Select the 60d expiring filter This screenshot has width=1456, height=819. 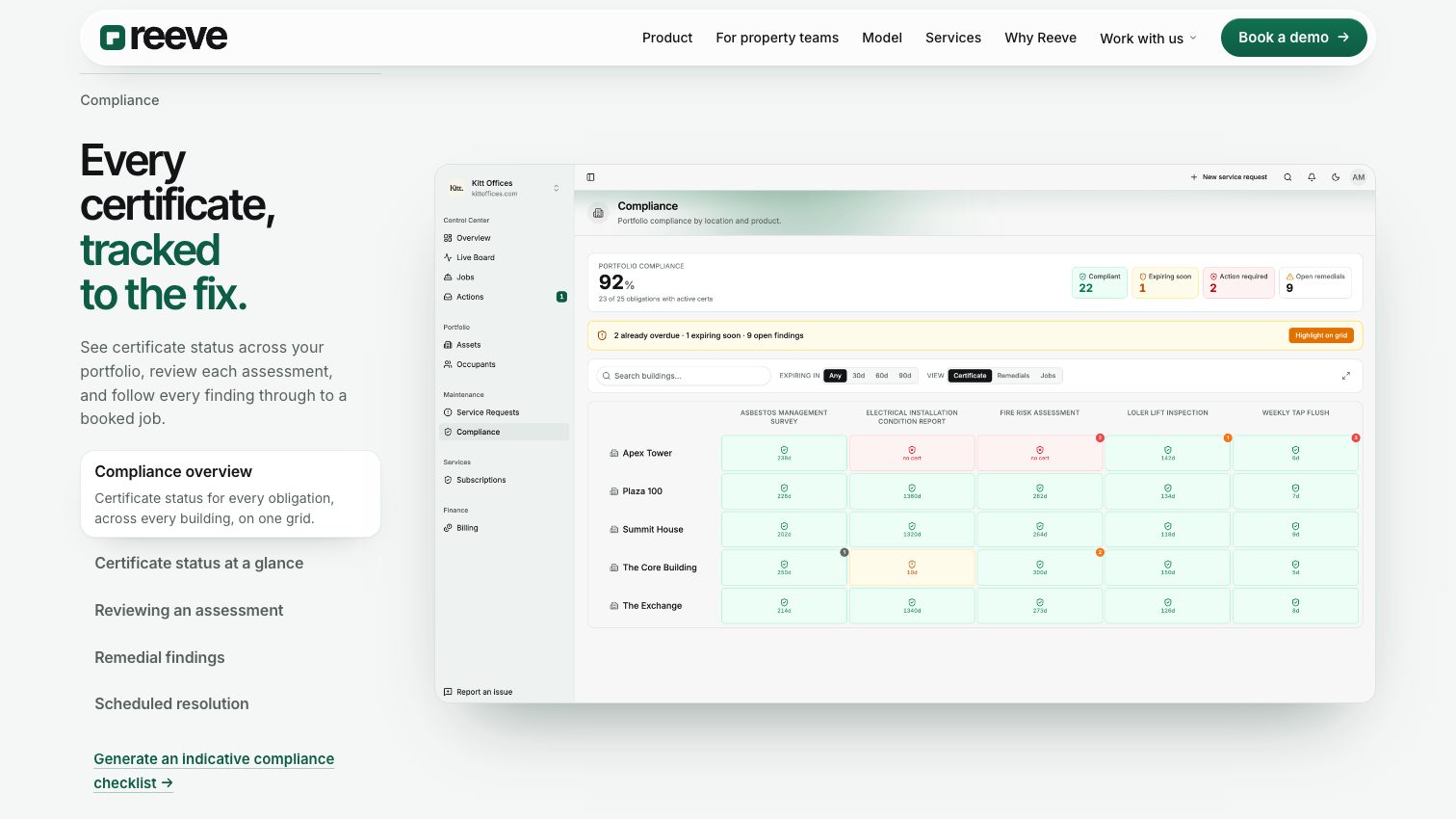[882, 376]
